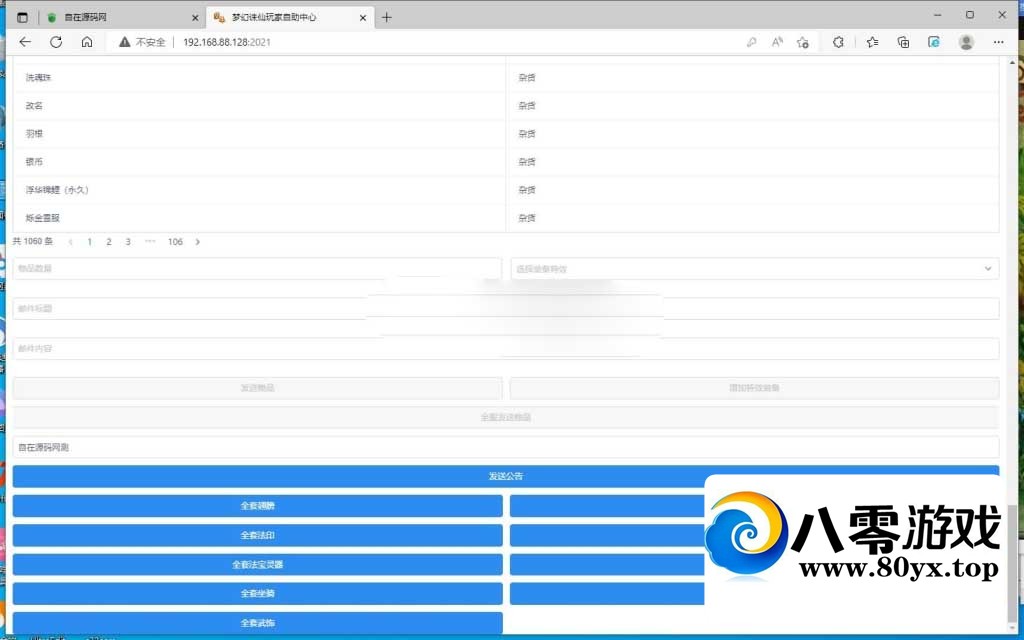
Task: Click the 全套坐骑 button
Action: (257, 594)
